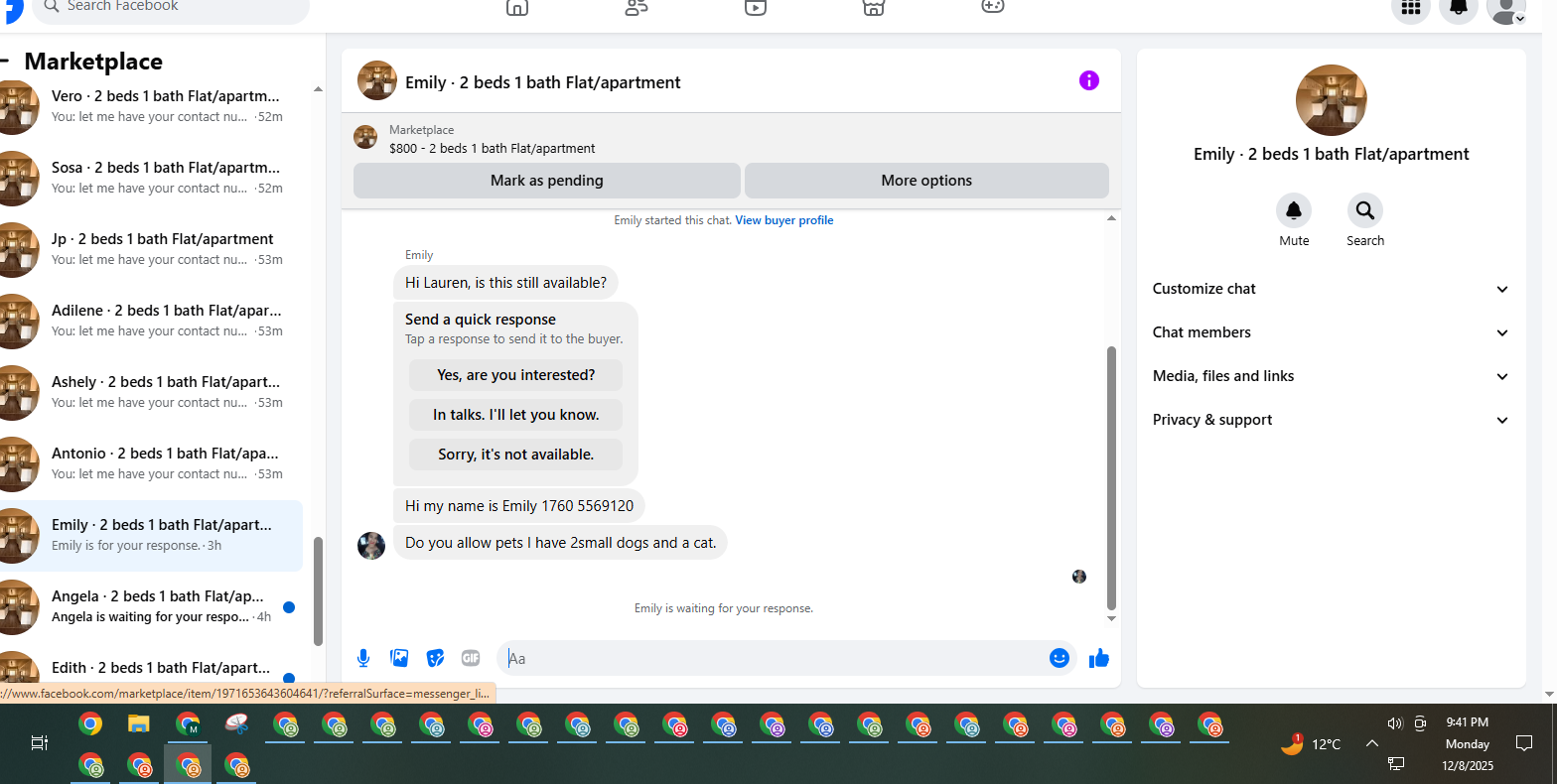1557x784 pixels.
Task: Open the emoji picker smiley icon
Action: pyautogui.click(x=1060, y=658)
